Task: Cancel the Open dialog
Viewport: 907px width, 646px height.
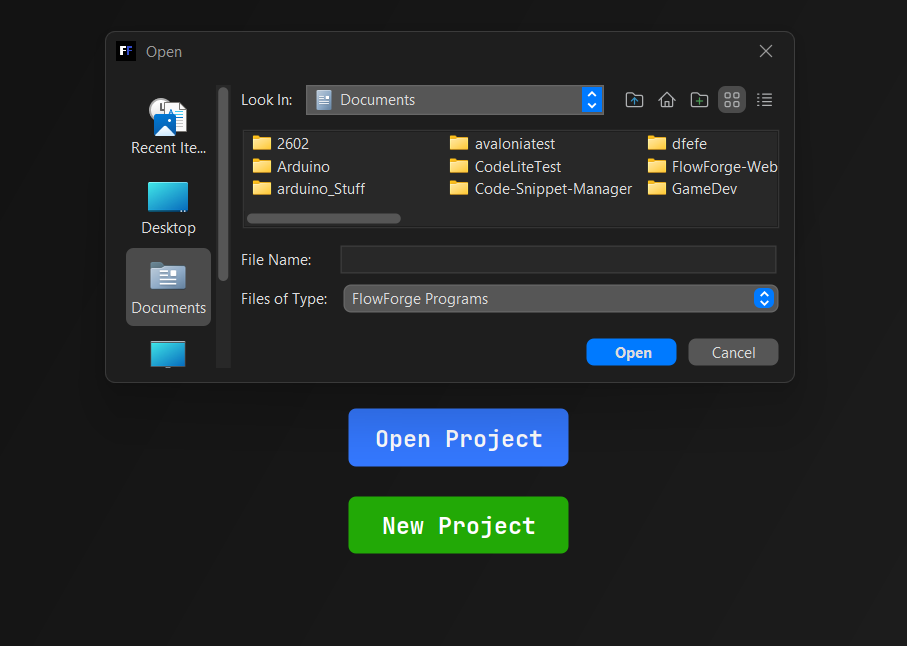Action: (x=733, y=352)
